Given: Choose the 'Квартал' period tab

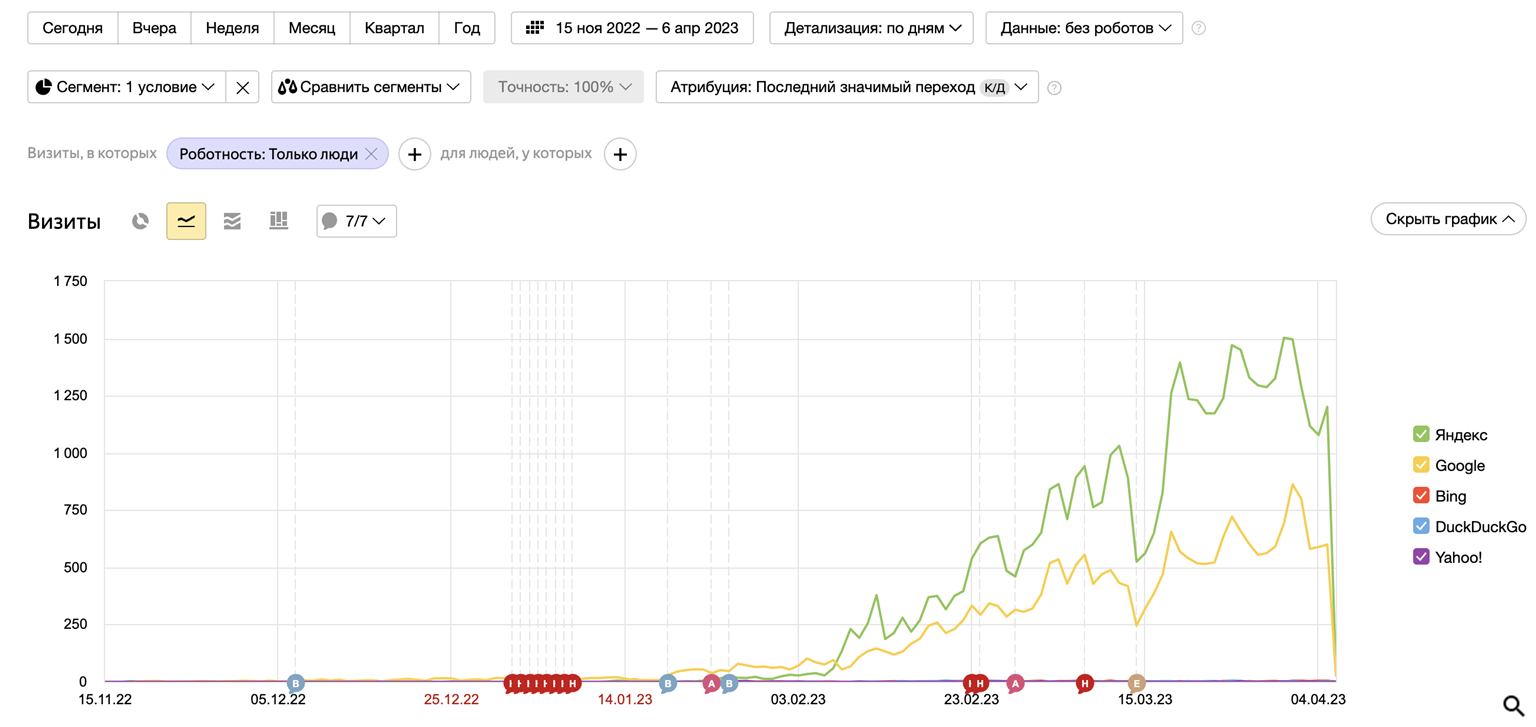Looking at the screenshot, I should pyautogui.click(x=394, y=28).
